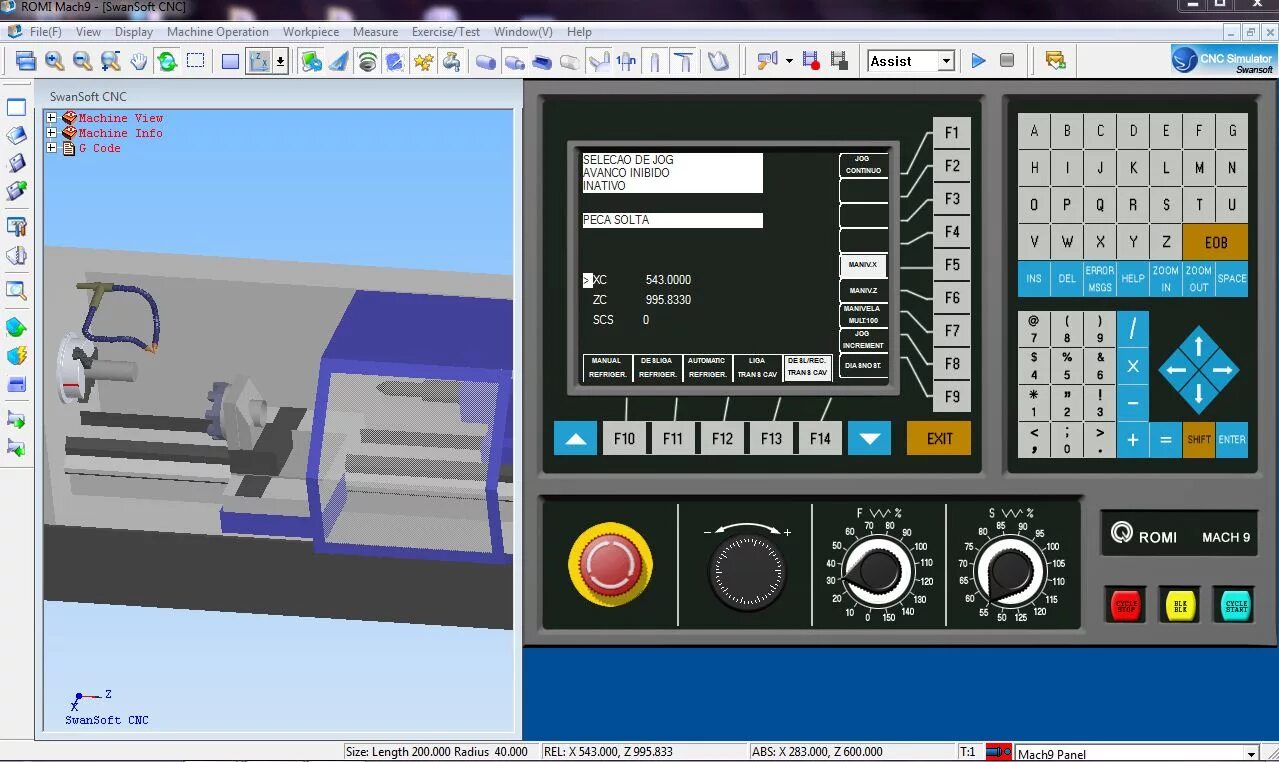Click the blue up-arrow page softkey
Screen dimensions: 1279x762
point(575,438)
